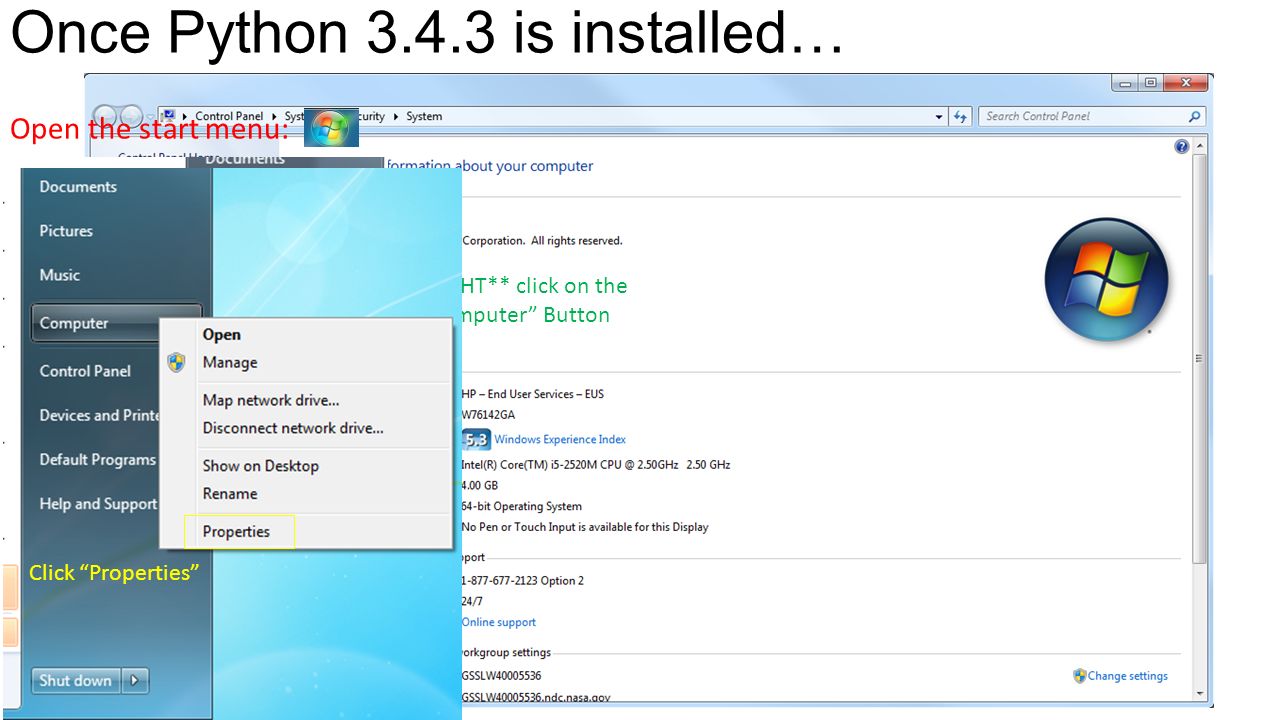This screenshot has height=720, width=1280.
Task: Click the text 'HP – End User Services – EUS'
Action: point(533,394)
